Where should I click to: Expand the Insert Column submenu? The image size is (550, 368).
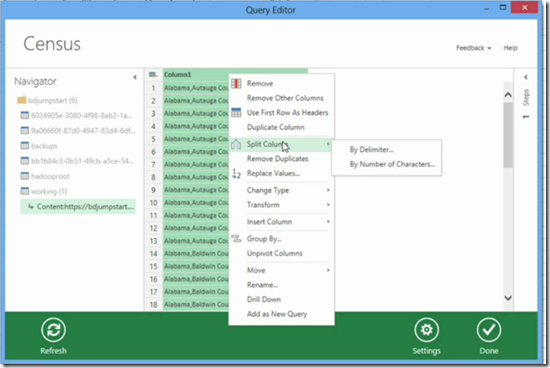[x=328, y=222]
